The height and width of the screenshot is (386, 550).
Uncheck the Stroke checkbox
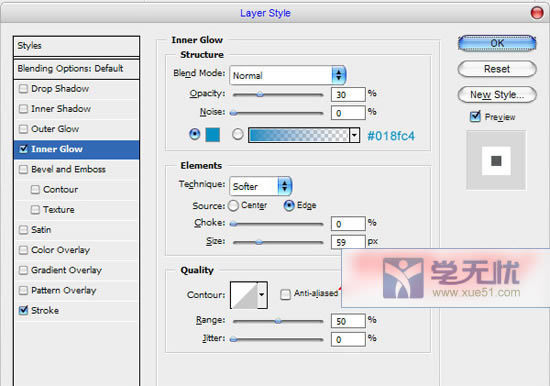(x=23, y=310)
